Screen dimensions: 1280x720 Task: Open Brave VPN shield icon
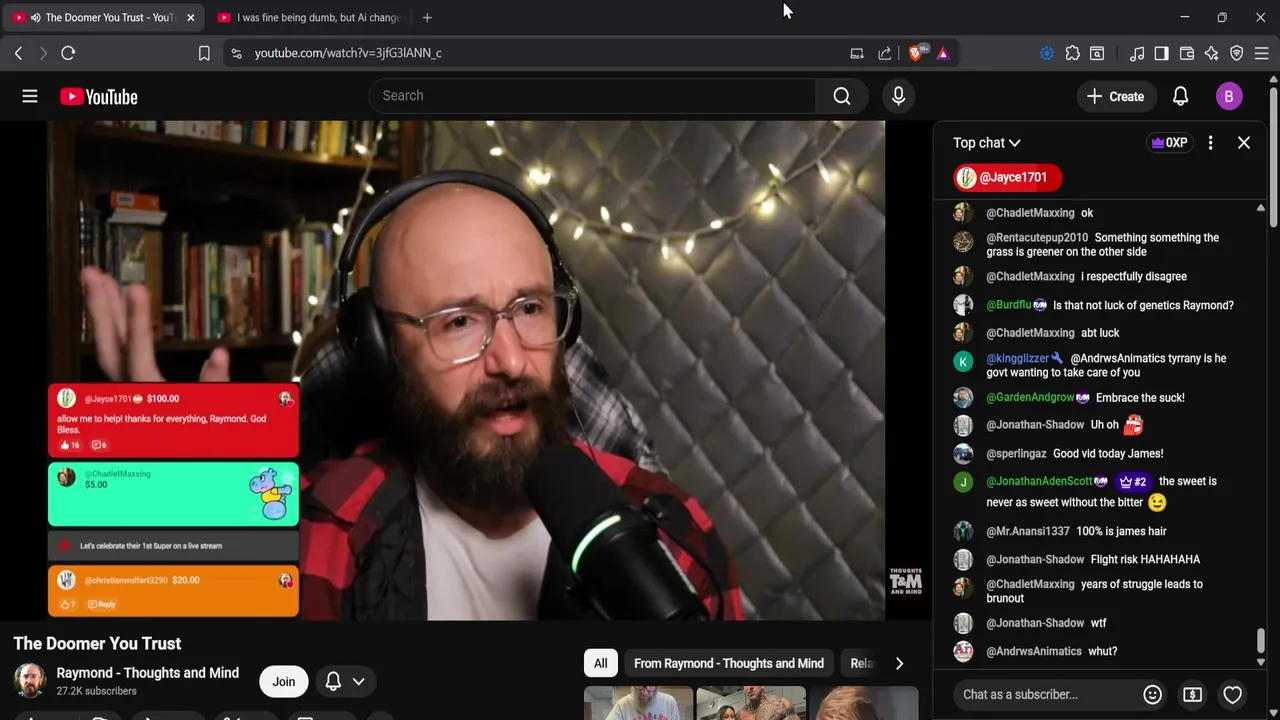[1237, 53]
